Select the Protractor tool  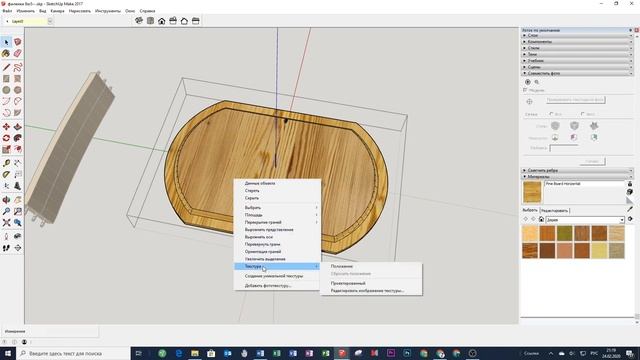[6, 175]
